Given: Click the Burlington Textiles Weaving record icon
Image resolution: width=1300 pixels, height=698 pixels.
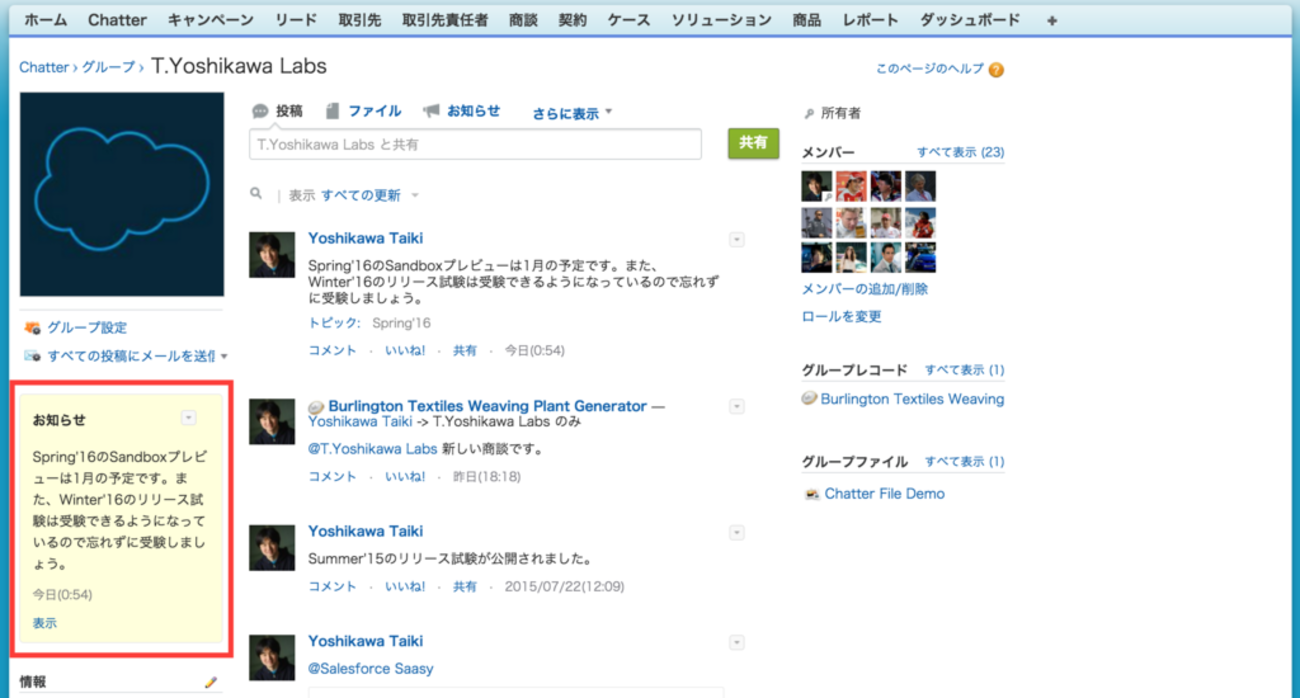Looking at the screenshot, I should 810,399.
